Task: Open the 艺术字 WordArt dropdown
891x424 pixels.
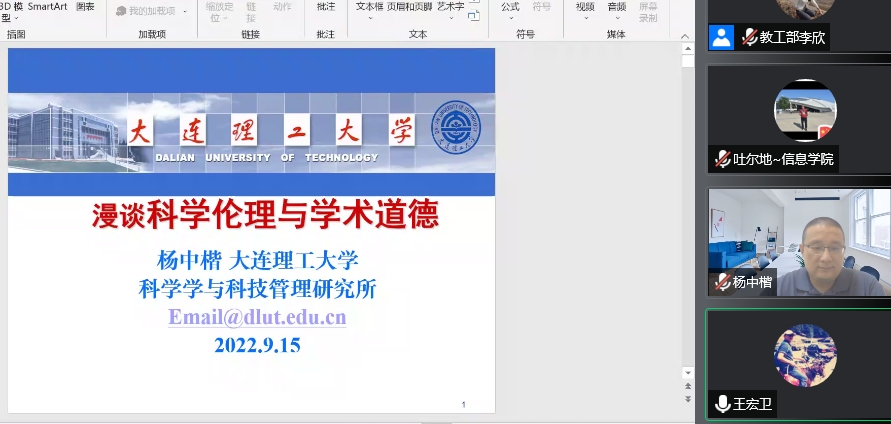Action: click(451, 11)
